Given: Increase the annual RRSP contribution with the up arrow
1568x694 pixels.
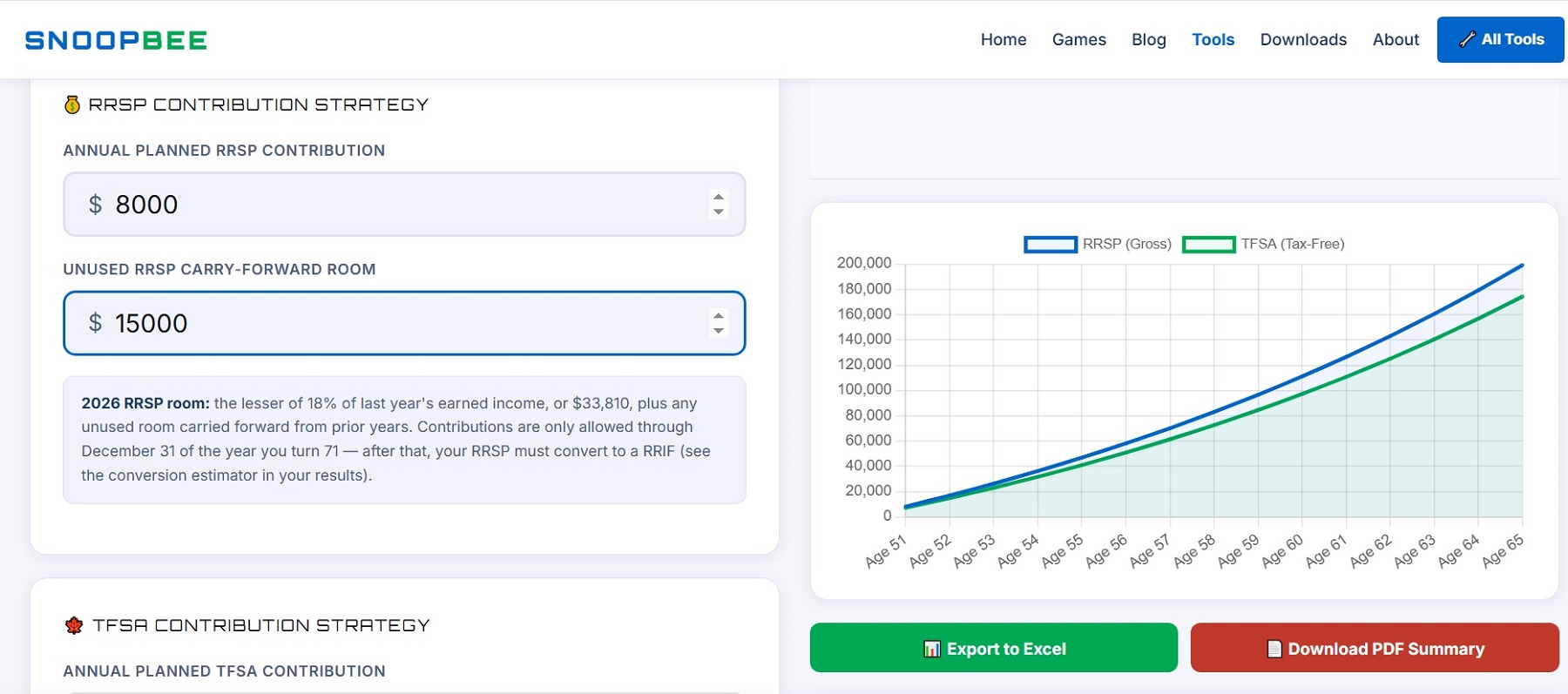Looking at the screenshot, I should [x=719, y=196].
